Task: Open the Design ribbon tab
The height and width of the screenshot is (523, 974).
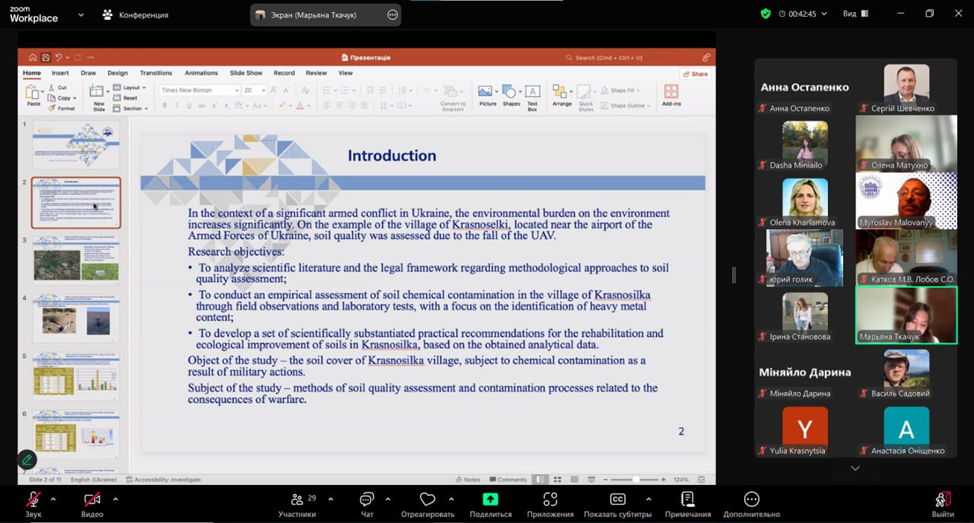Action: coord(117,73)
